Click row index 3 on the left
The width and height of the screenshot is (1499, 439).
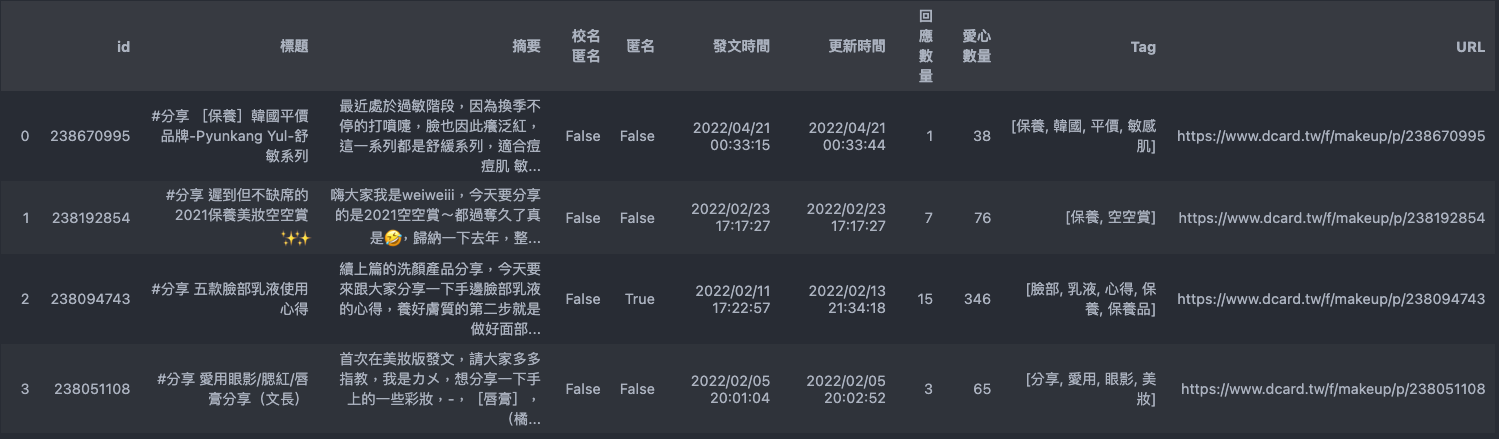25,389
